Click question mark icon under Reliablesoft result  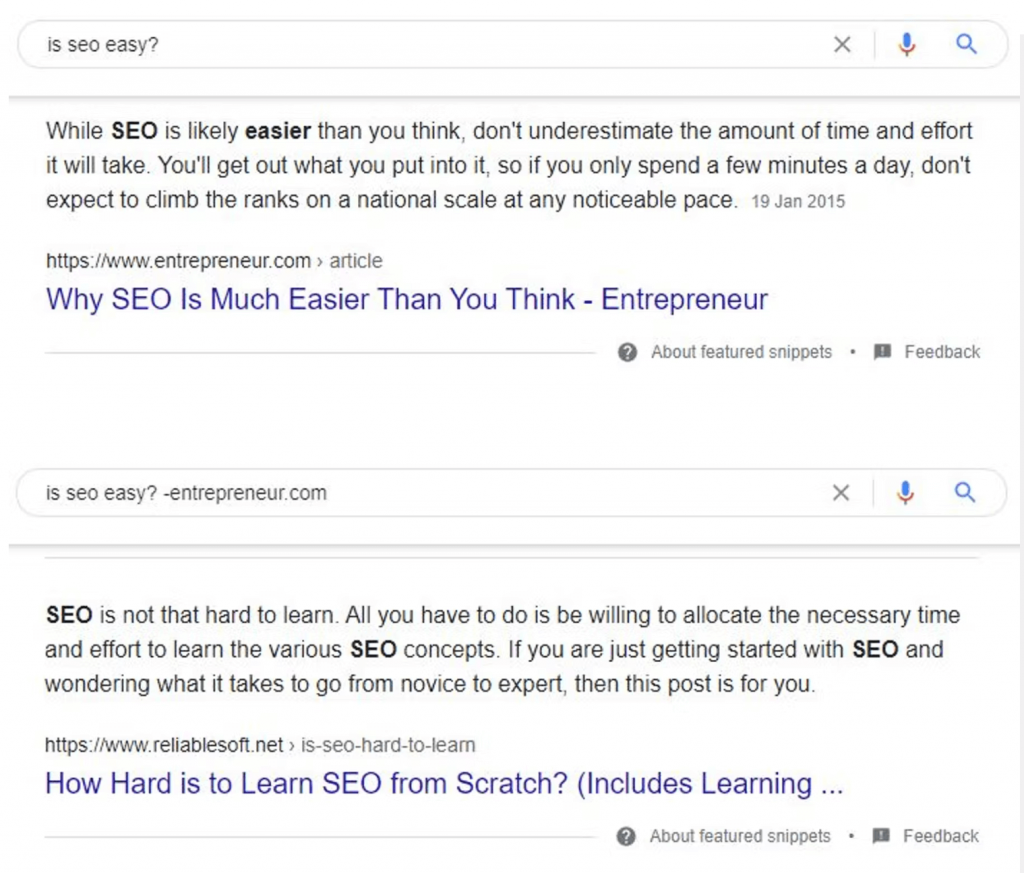coord(626,836)
